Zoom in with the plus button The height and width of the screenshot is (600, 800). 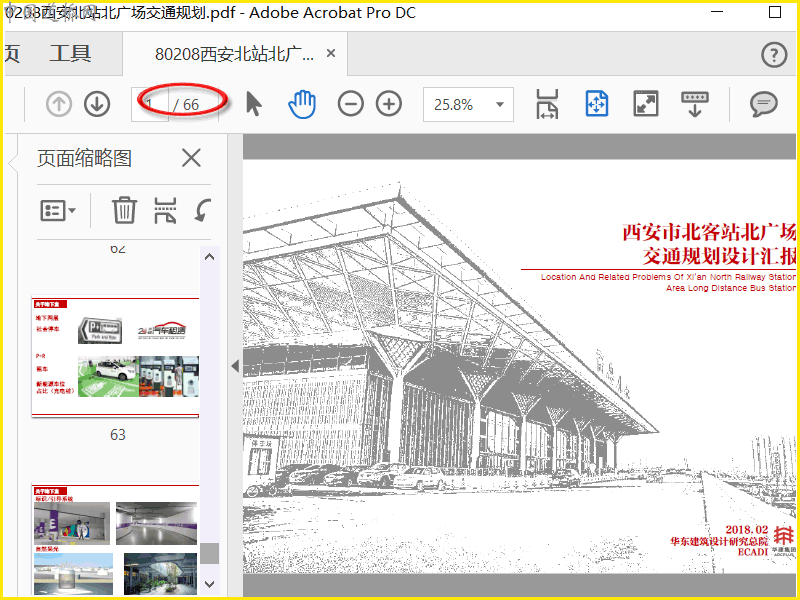coord(389,104)
